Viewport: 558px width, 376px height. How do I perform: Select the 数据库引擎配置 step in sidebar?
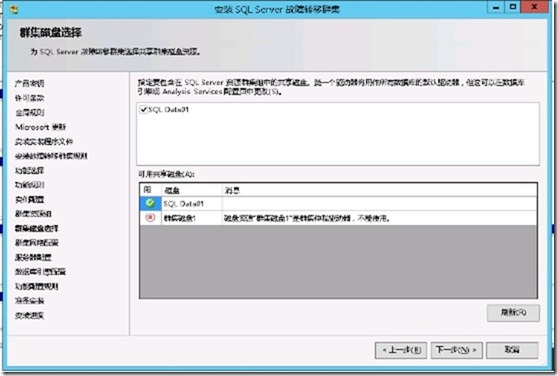[x=41, y=272]
